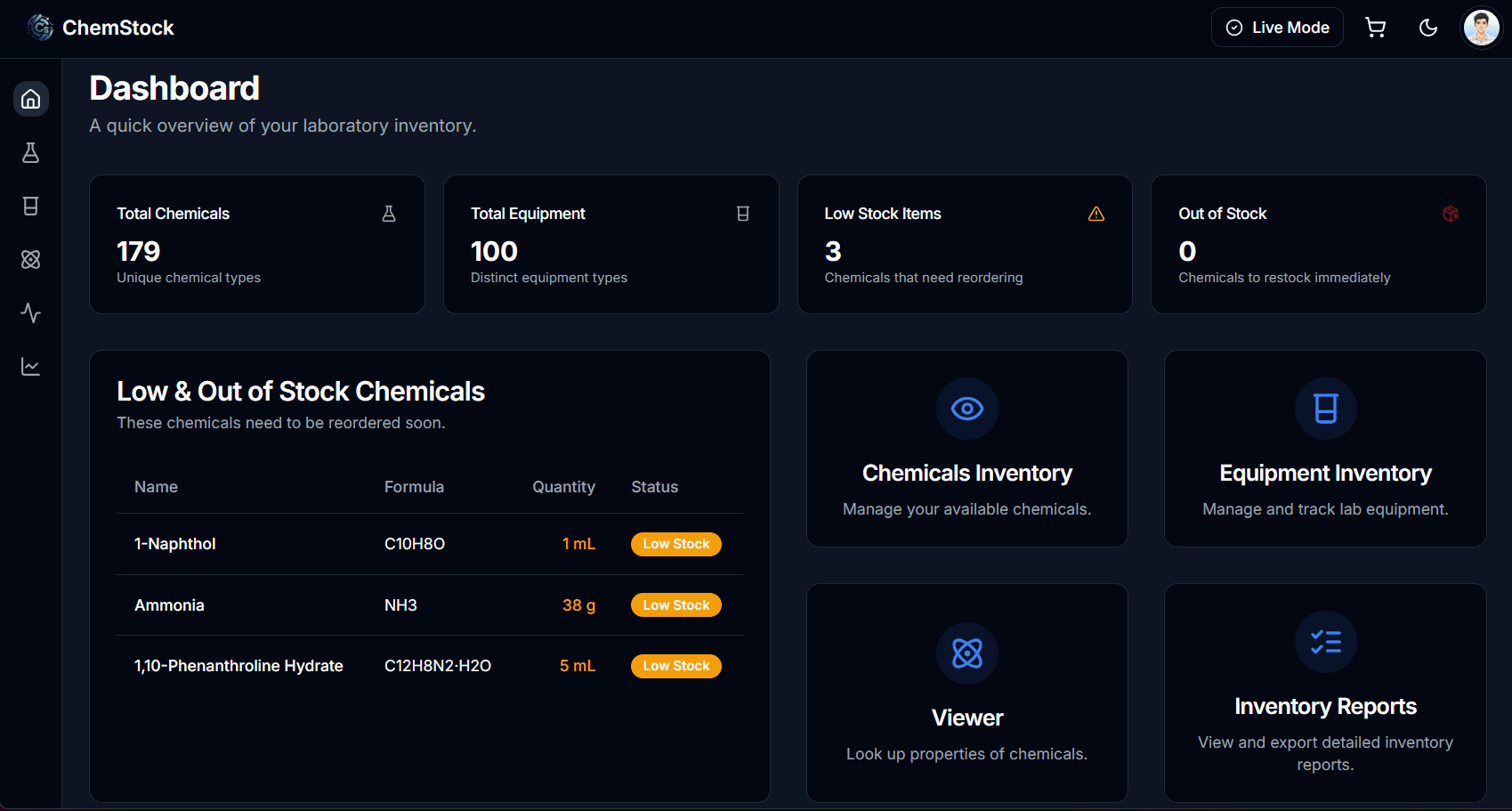This screenshot has height=811, width=1512.
Task: Click Low Stock badge for Ammonia
Action: 676,605
